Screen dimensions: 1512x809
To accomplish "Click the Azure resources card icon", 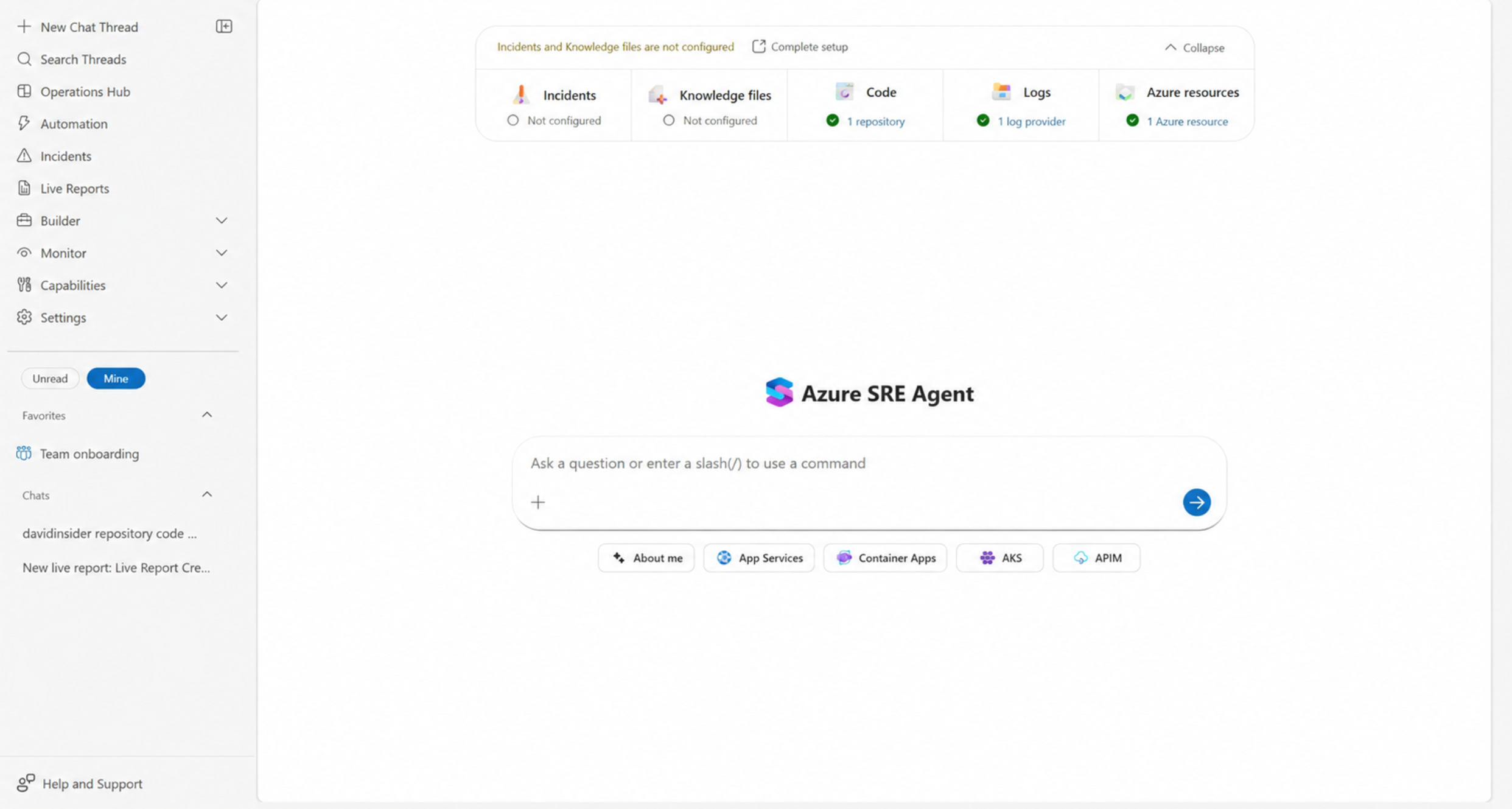I will point(1125,92).
